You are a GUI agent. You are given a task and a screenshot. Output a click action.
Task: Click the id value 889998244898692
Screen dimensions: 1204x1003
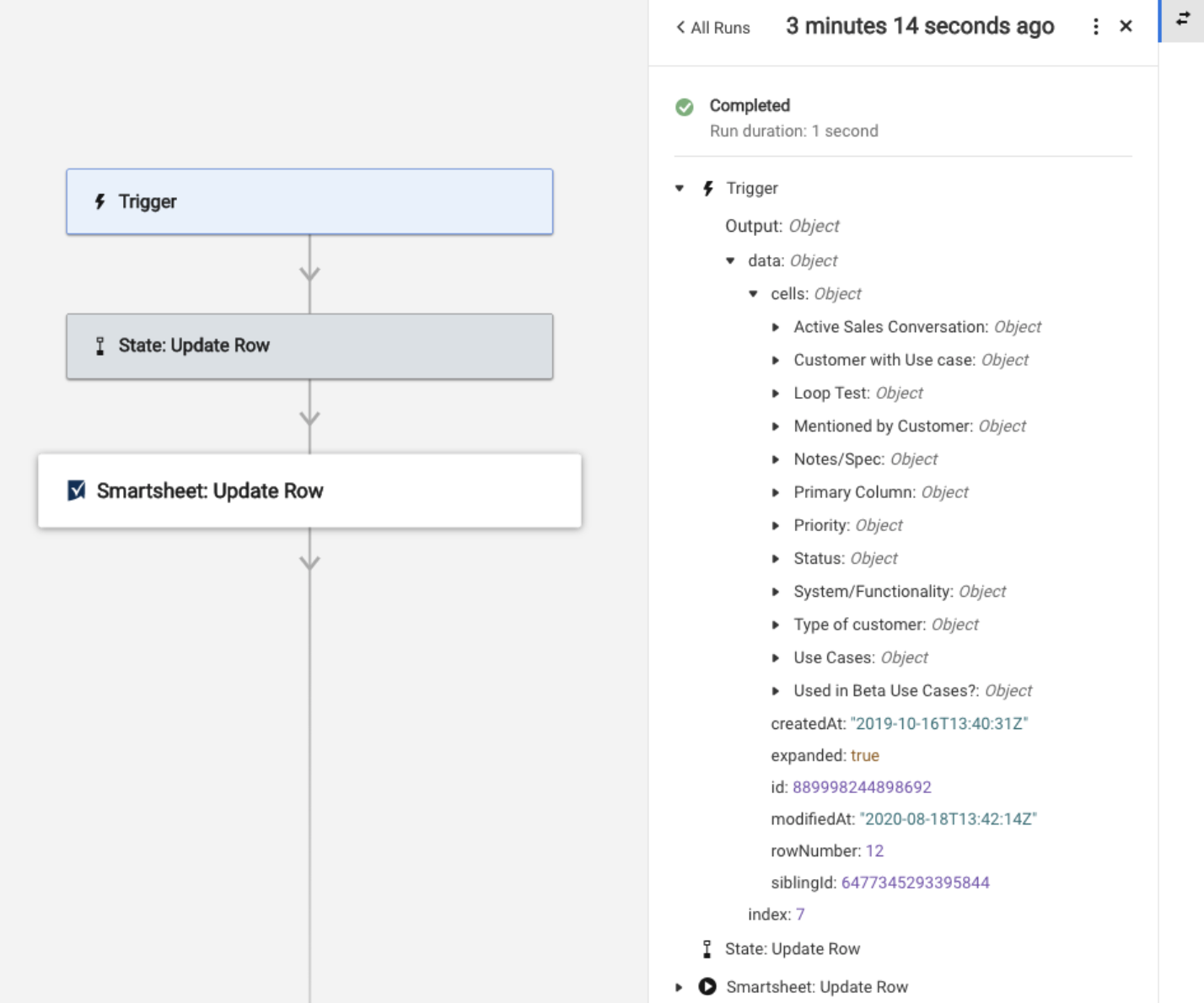click(862, 787)
